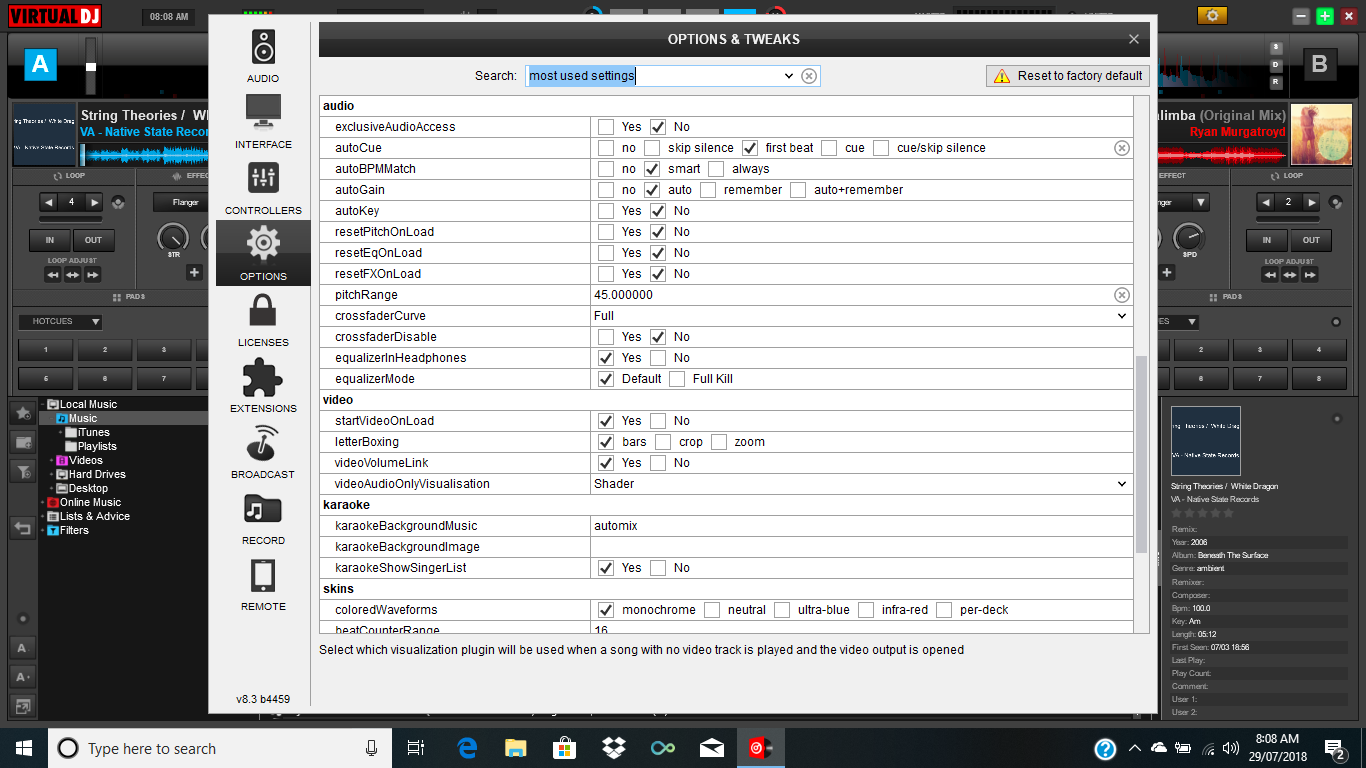
Task: Set videoVolumeLink to No
Action: [658, 463]
